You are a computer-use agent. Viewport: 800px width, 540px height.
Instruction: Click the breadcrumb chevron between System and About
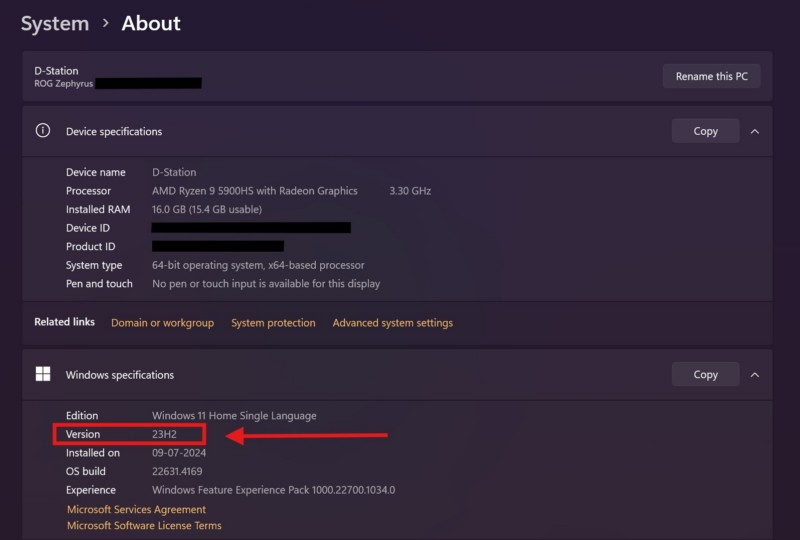point(105,24)
